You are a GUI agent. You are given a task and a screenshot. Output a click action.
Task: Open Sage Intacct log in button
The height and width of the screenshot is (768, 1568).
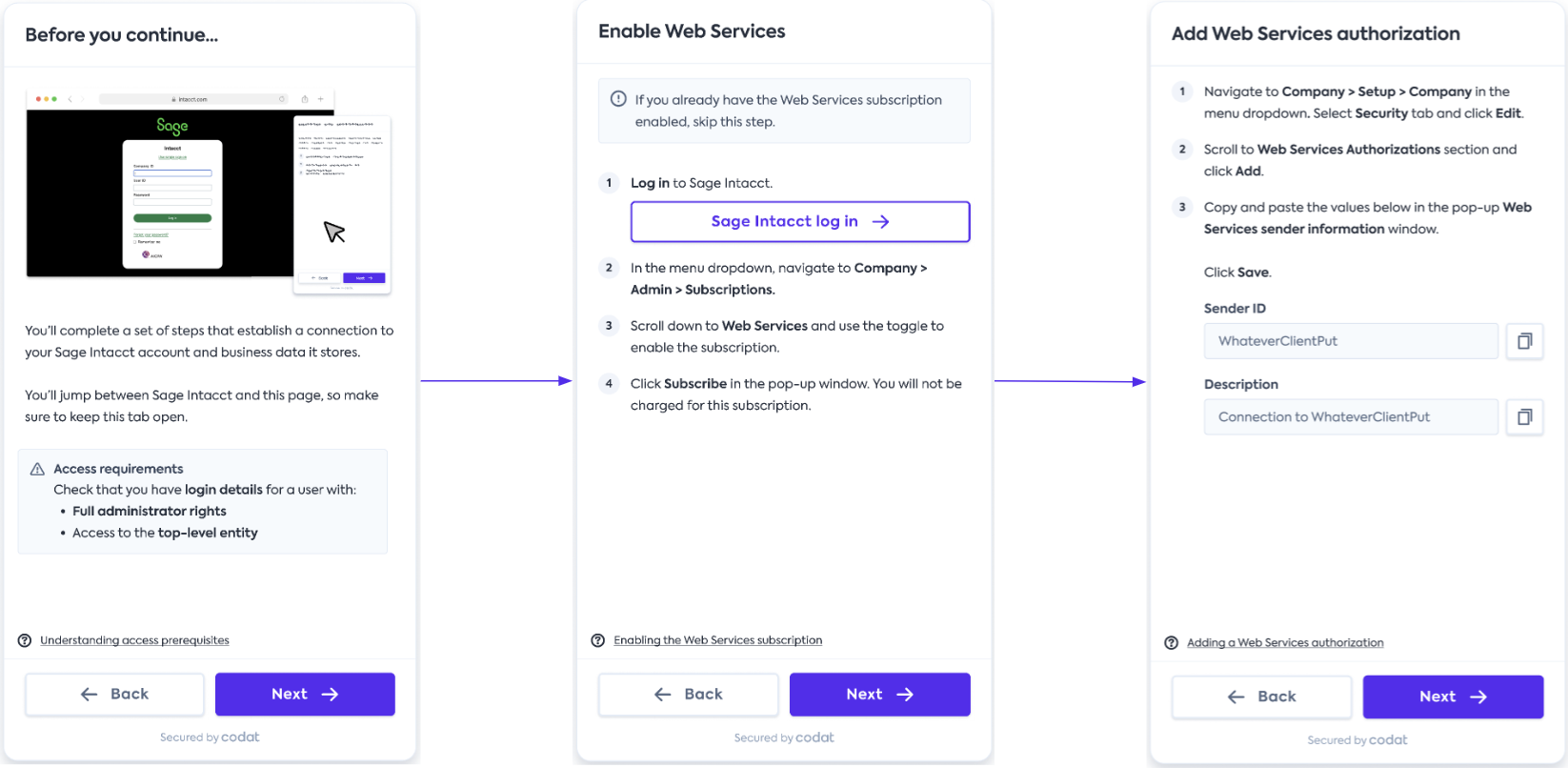click(800, 221)
